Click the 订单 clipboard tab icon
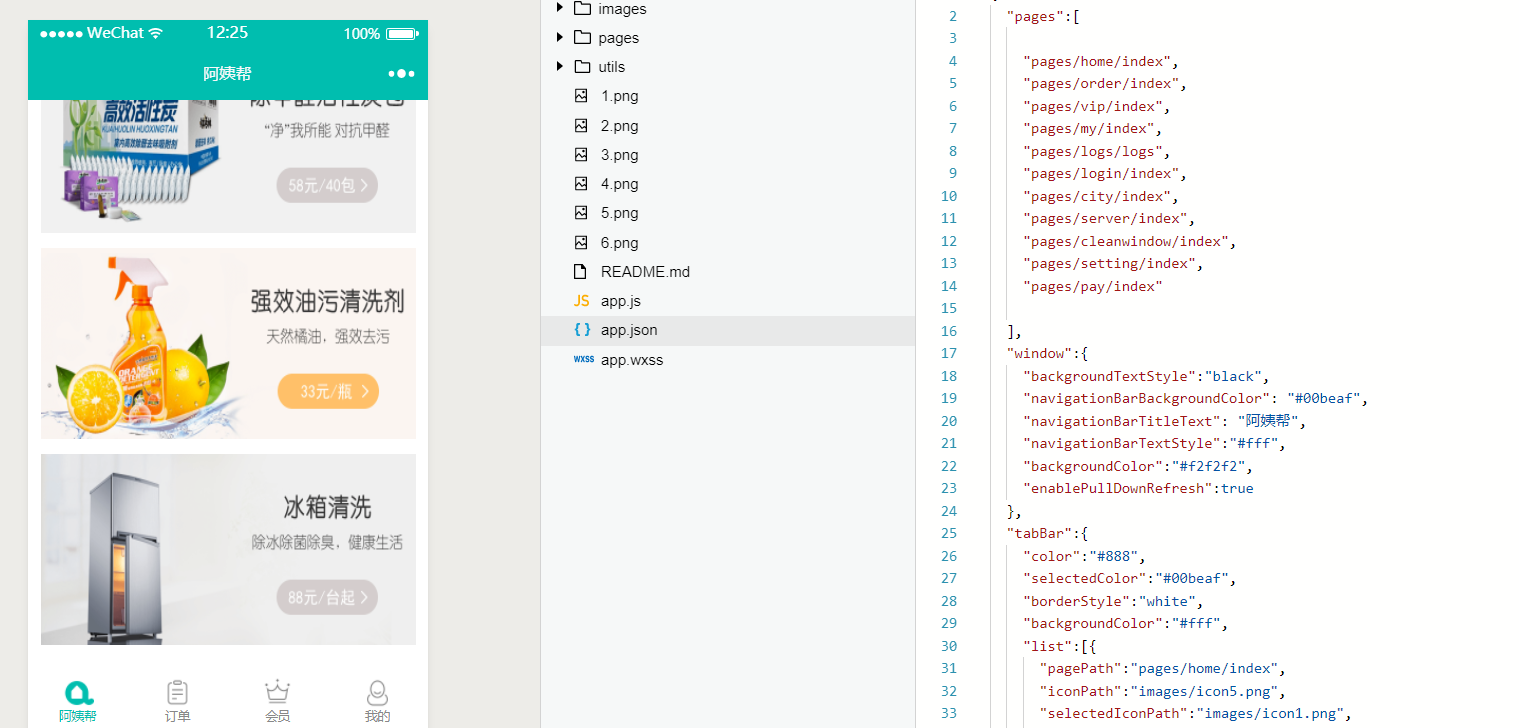The height and width of the screenshot is (728, 1519). coord(178,692)
